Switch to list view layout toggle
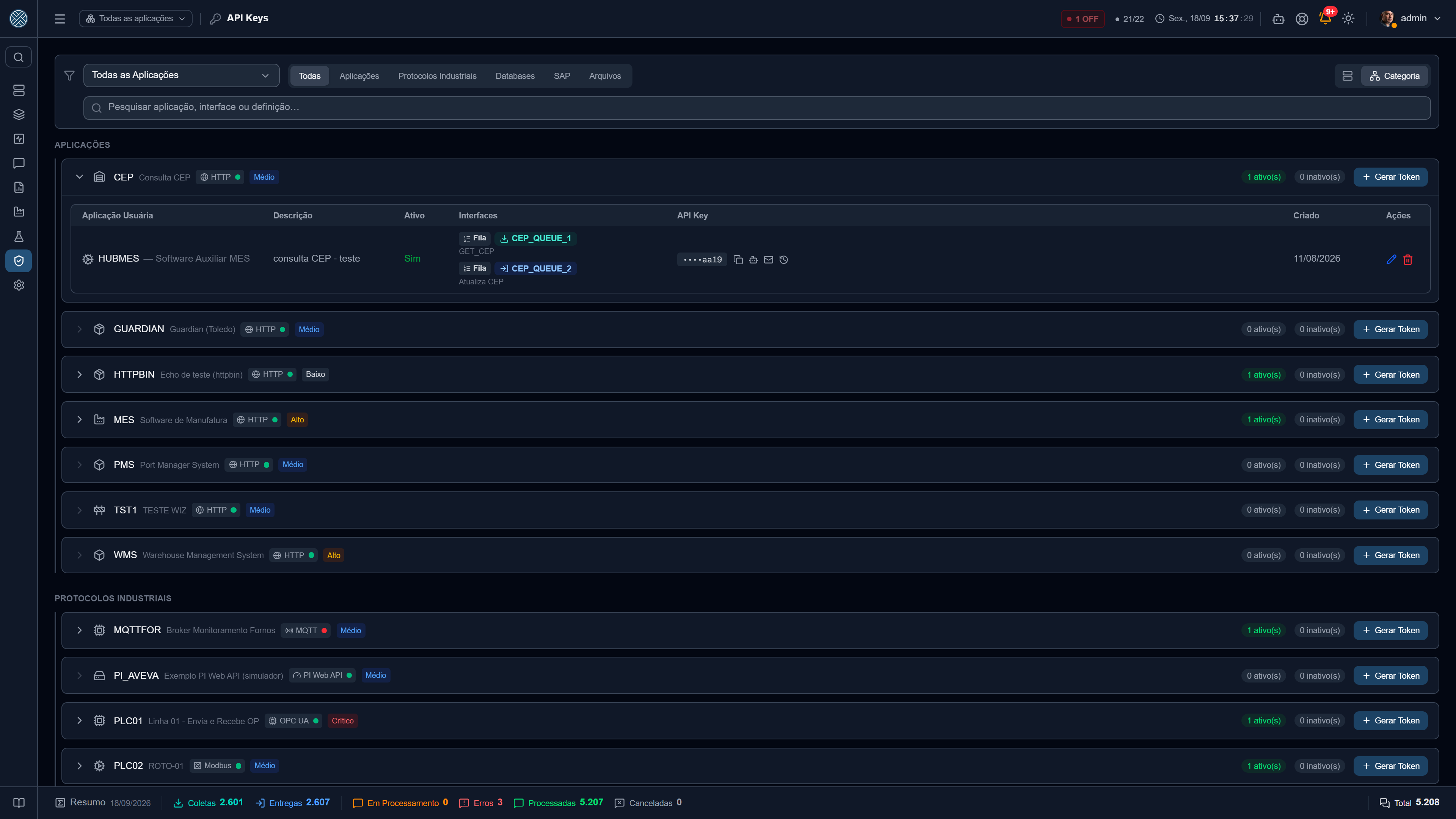The width and height of the screenshot is (1456, 819). (x=1348, y=76)
